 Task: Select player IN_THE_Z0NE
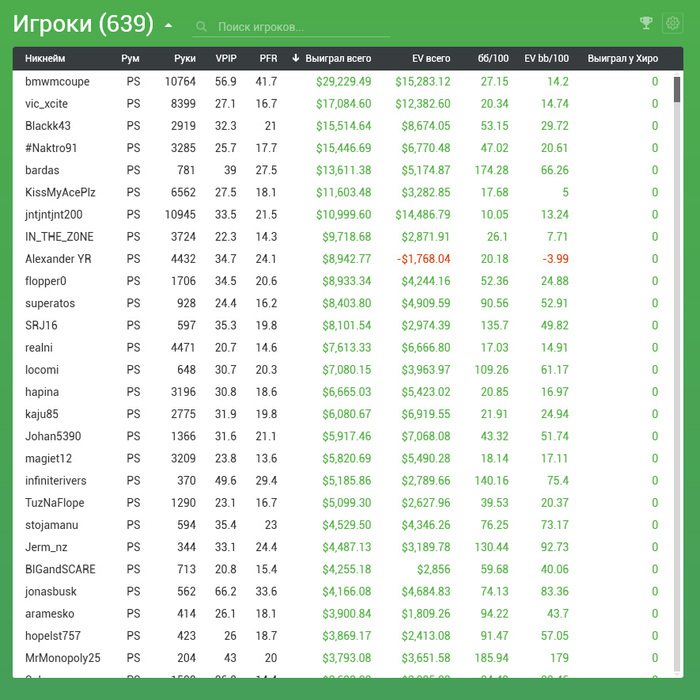(x=59, y=237)
